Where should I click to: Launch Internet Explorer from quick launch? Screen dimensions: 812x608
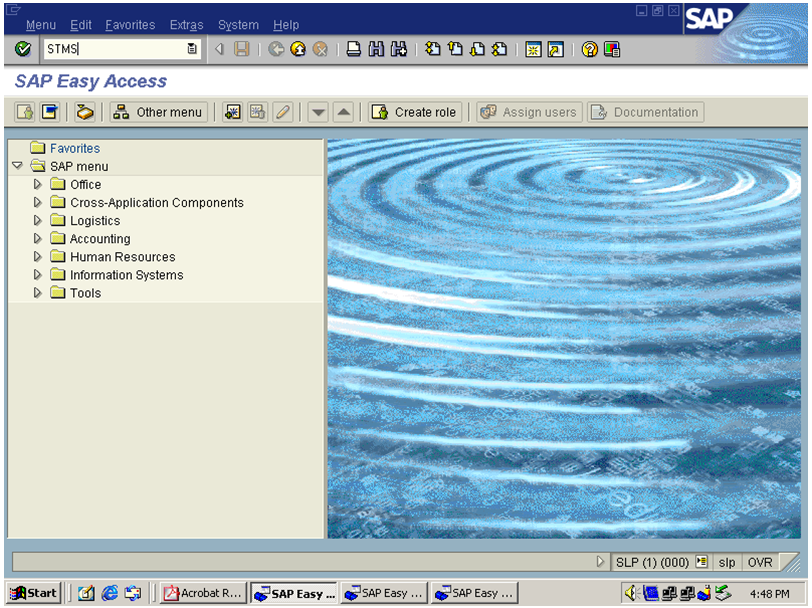click(x=109, y=593)
